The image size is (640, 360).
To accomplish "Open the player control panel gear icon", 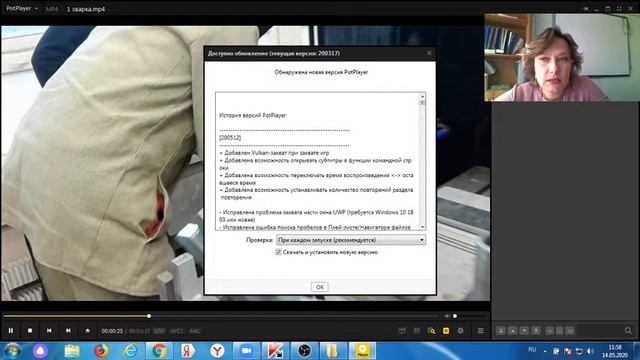I will point(460,331).
